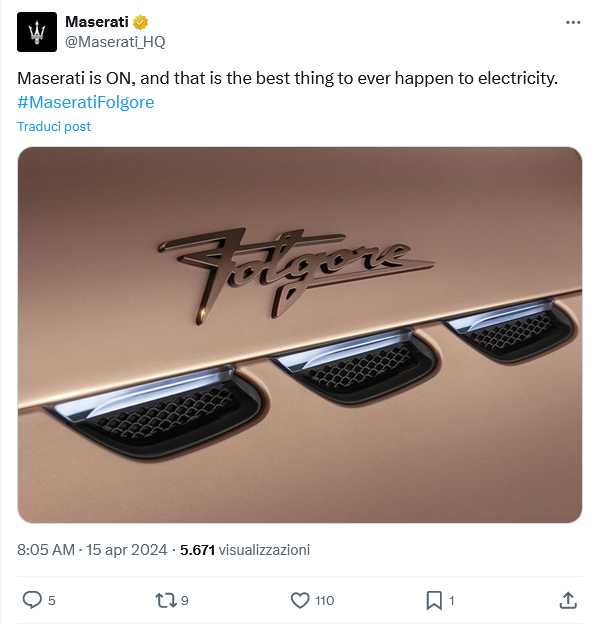This screenshot has width=598, height=624.
Task: Click the reply speech bubble icon
Action: tap(32, 600)
